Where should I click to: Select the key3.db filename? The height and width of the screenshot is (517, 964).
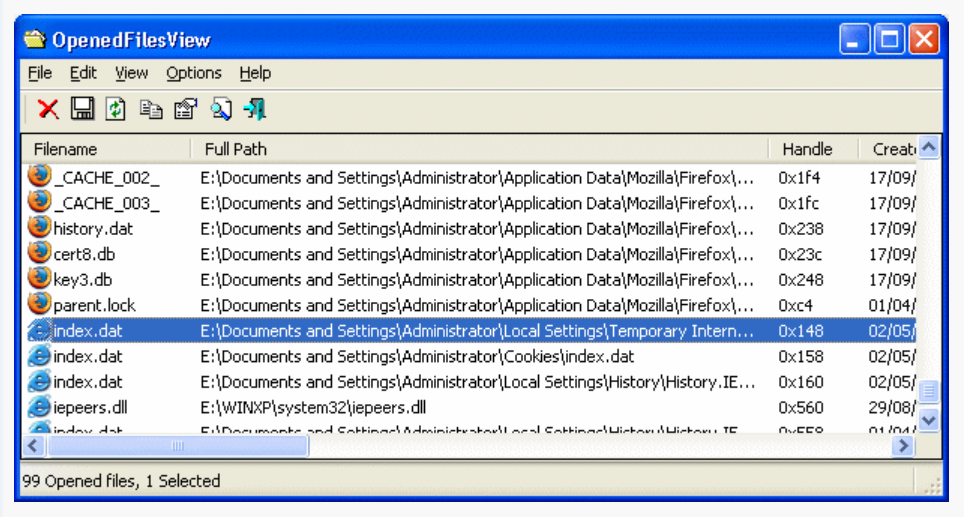82,280
